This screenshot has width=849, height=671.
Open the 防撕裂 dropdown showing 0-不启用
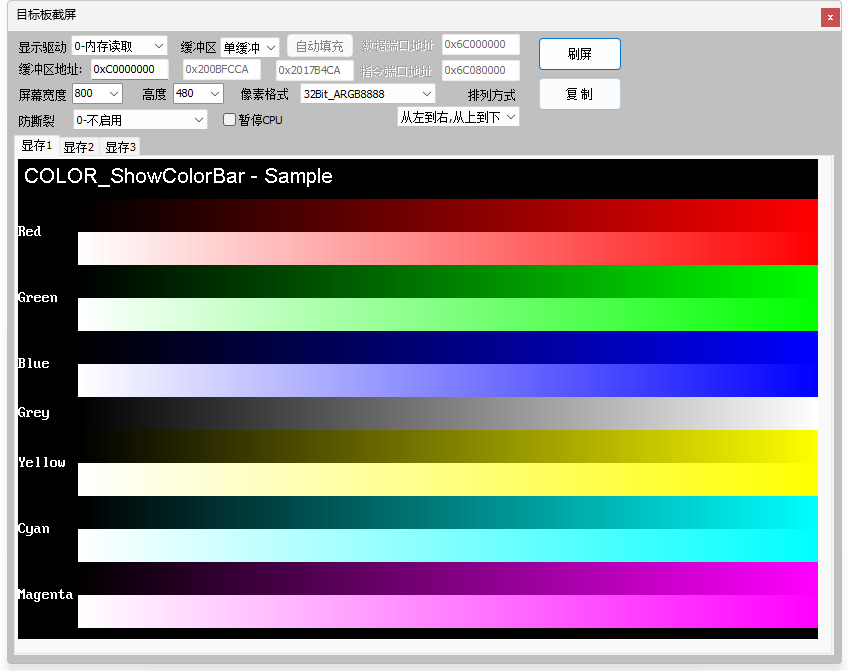coord(140,120)
